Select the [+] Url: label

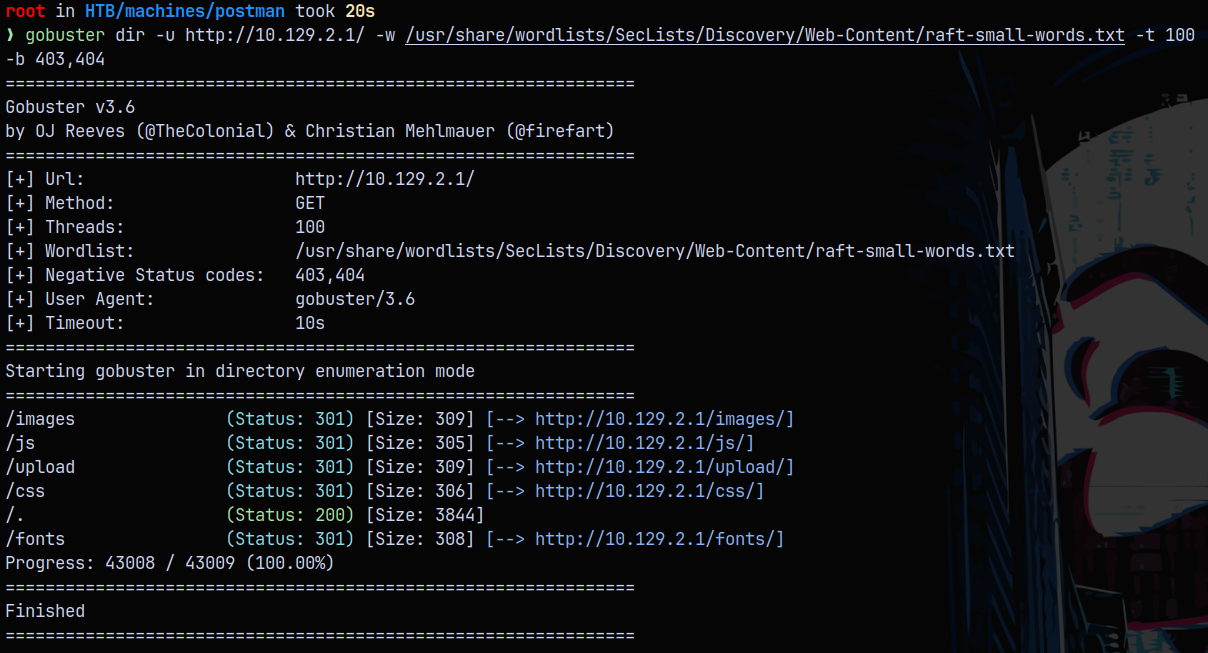point(45,179)
